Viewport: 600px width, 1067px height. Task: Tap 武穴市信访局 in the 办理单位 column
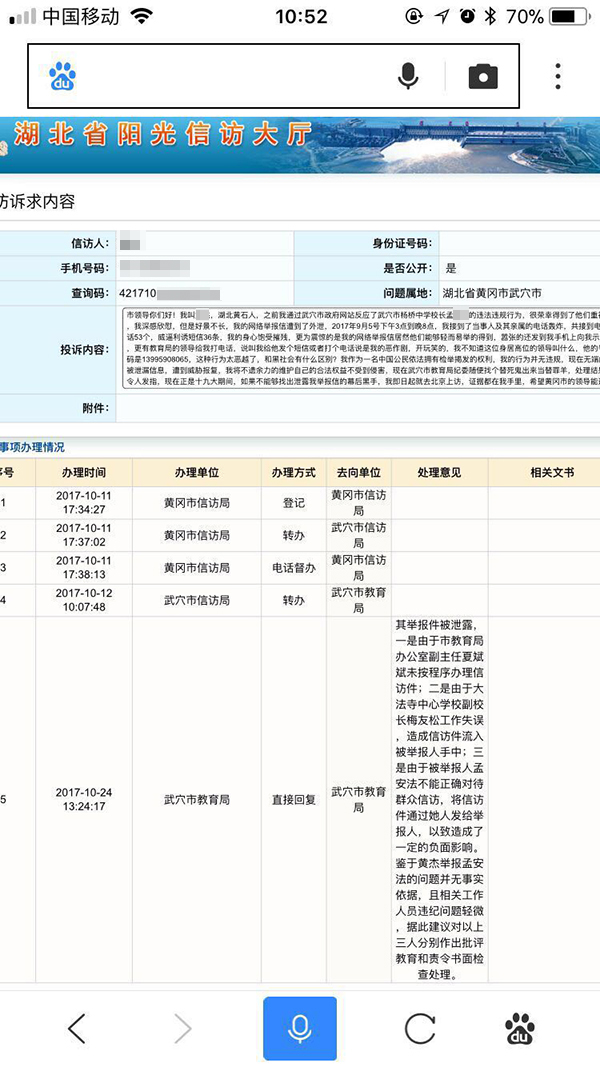click(x=197, y=600)
